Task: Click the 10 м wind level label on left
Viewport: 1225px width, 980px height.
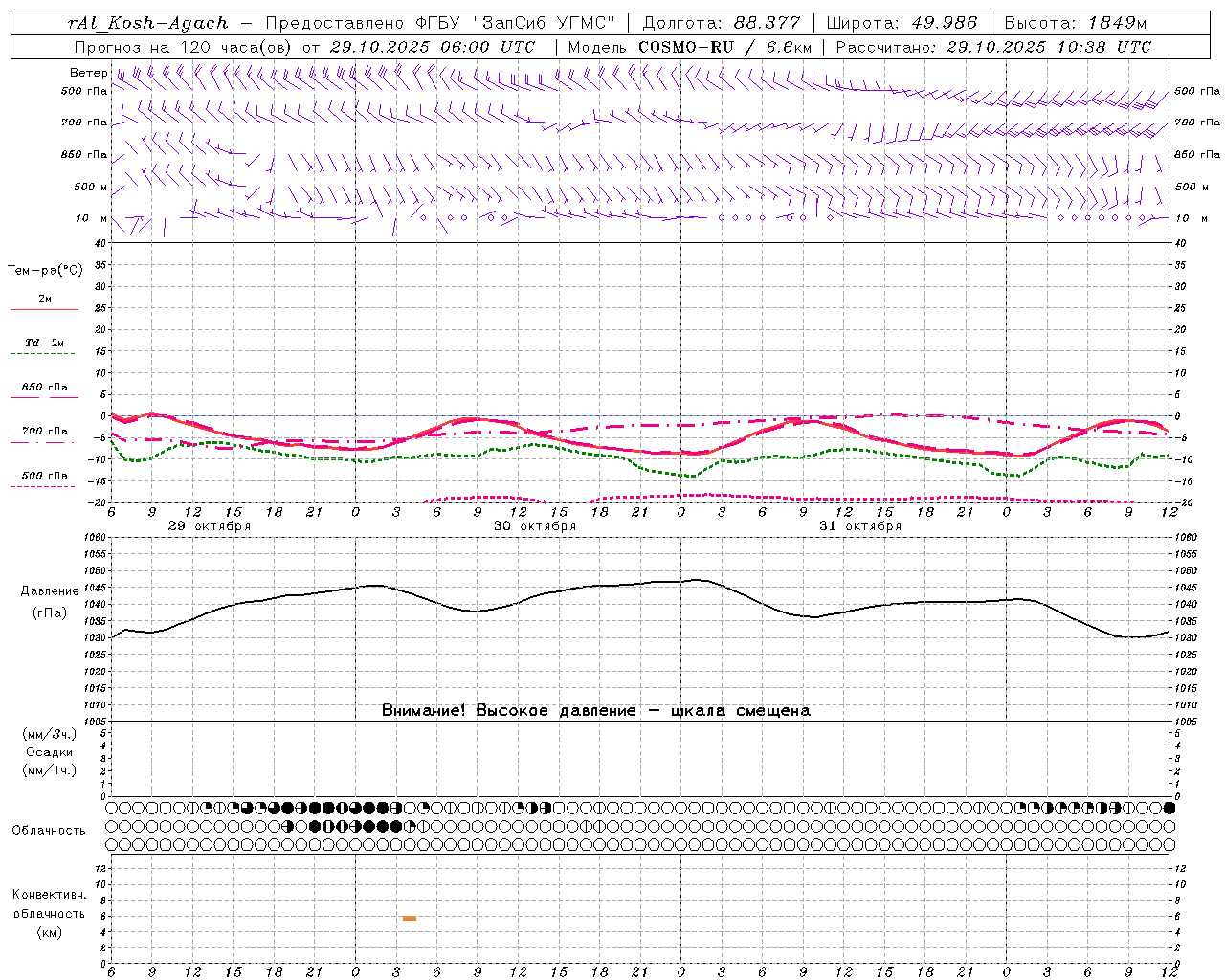Action: click(x=91, y=218)
